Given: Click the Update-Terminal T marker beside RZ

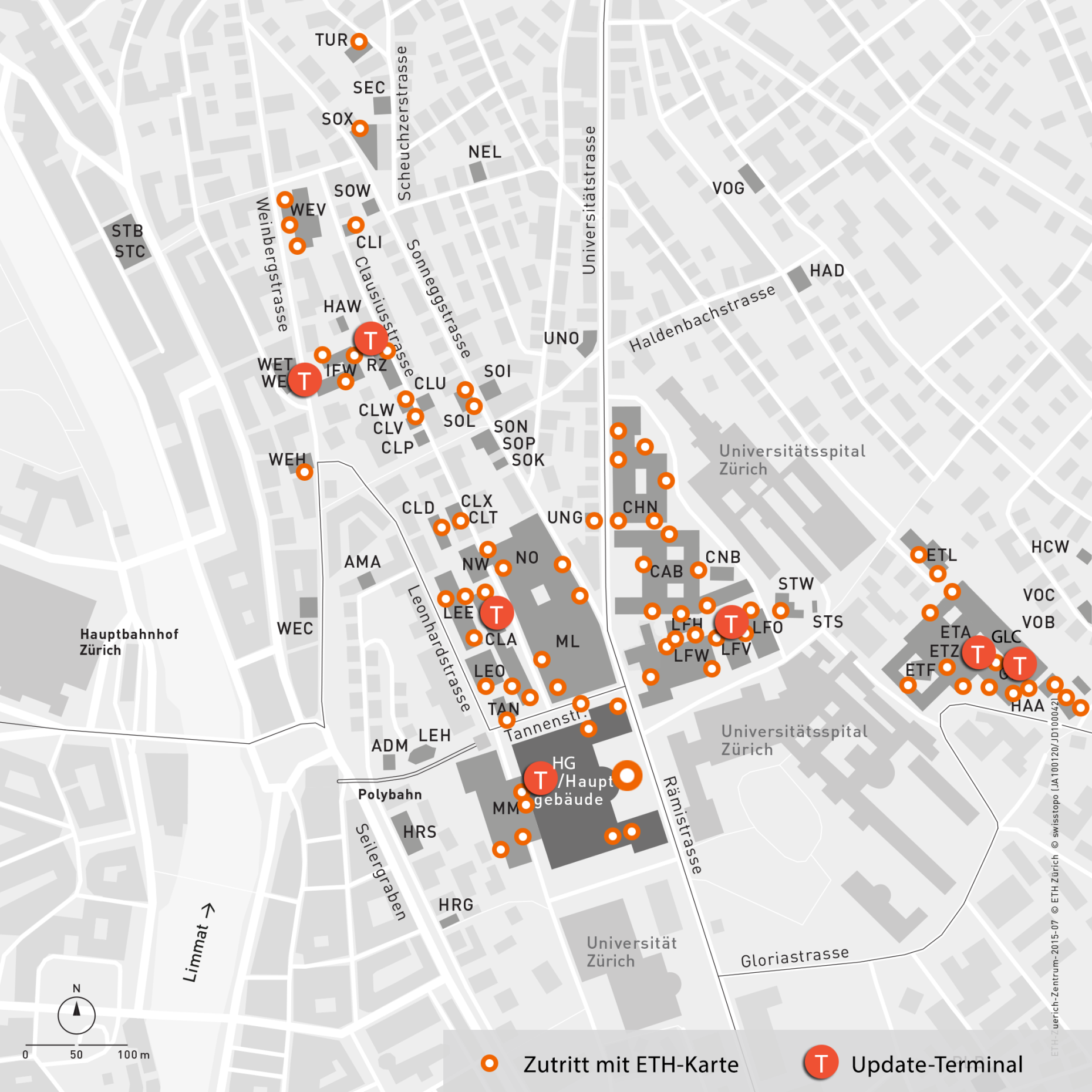Looking at the screenshot, I should click(x=370, y=339).
